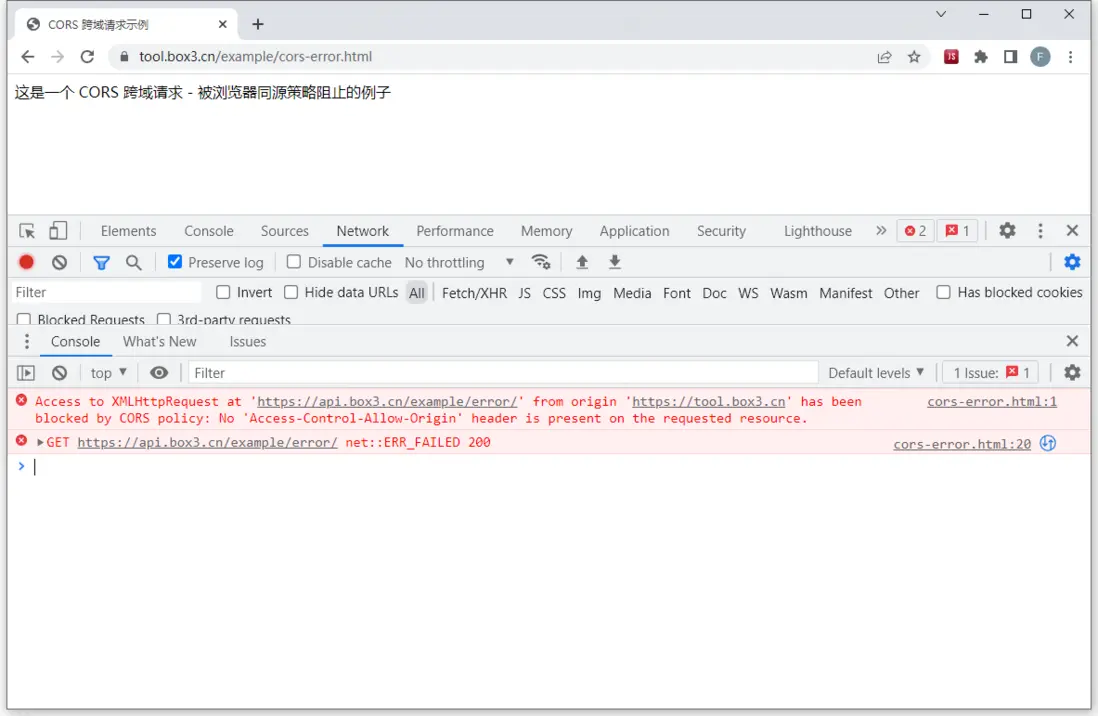
Task: Open console settings gear icon
Action: (1072, 373)
